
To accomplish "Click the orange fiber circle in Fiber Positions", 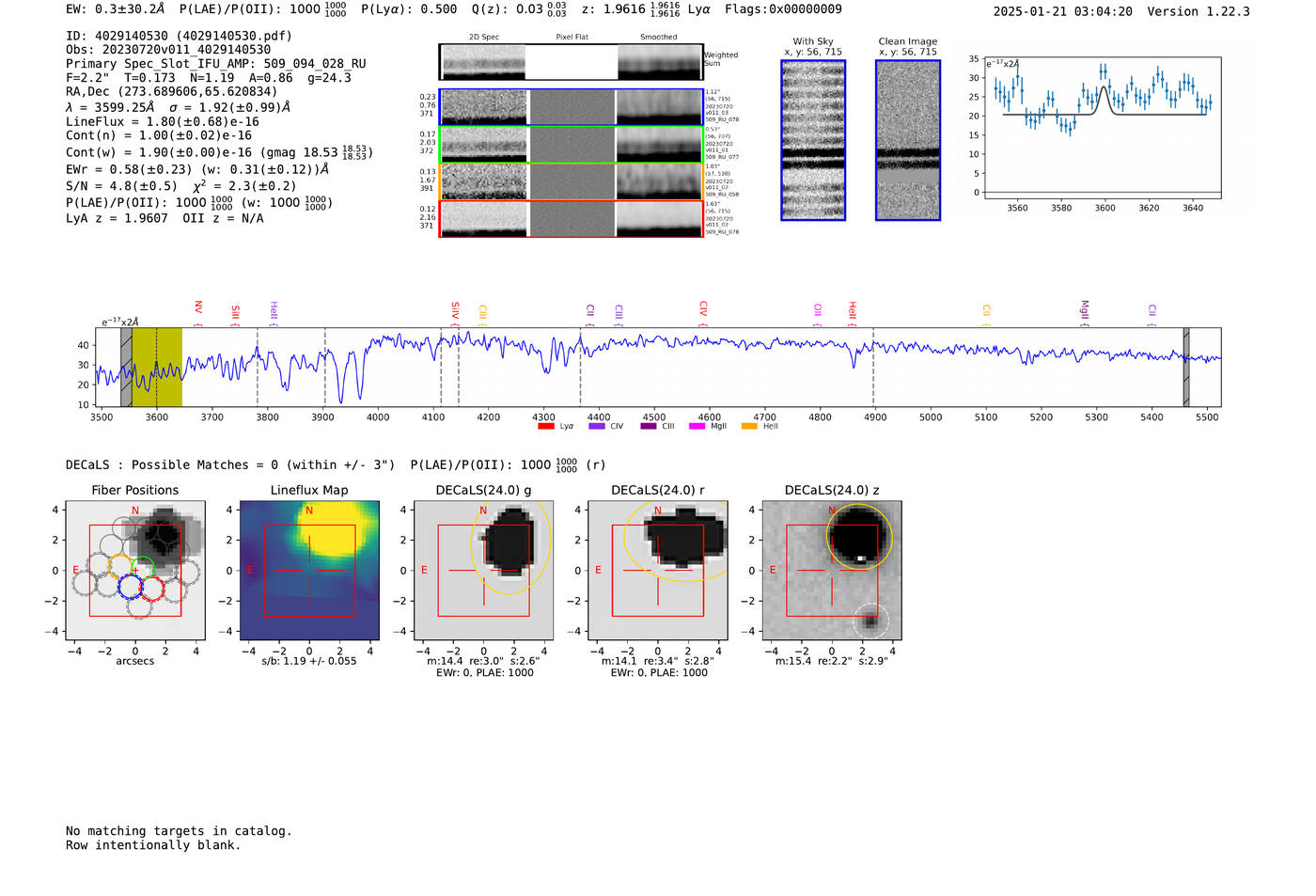I will 119,566.
